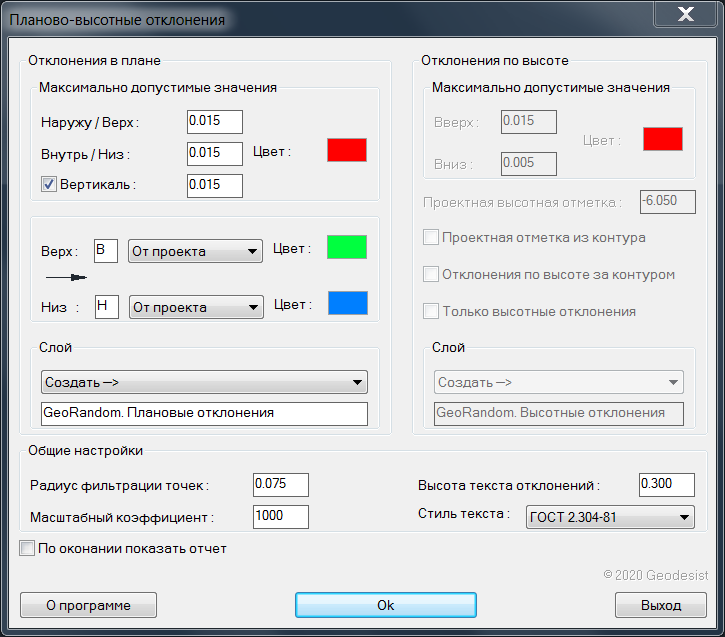Viewport: 725px width, 637px height.
Task: Open the Стиль текста ГОСТ 2.304-81 dropdown
Action: [x=609, y=517]
